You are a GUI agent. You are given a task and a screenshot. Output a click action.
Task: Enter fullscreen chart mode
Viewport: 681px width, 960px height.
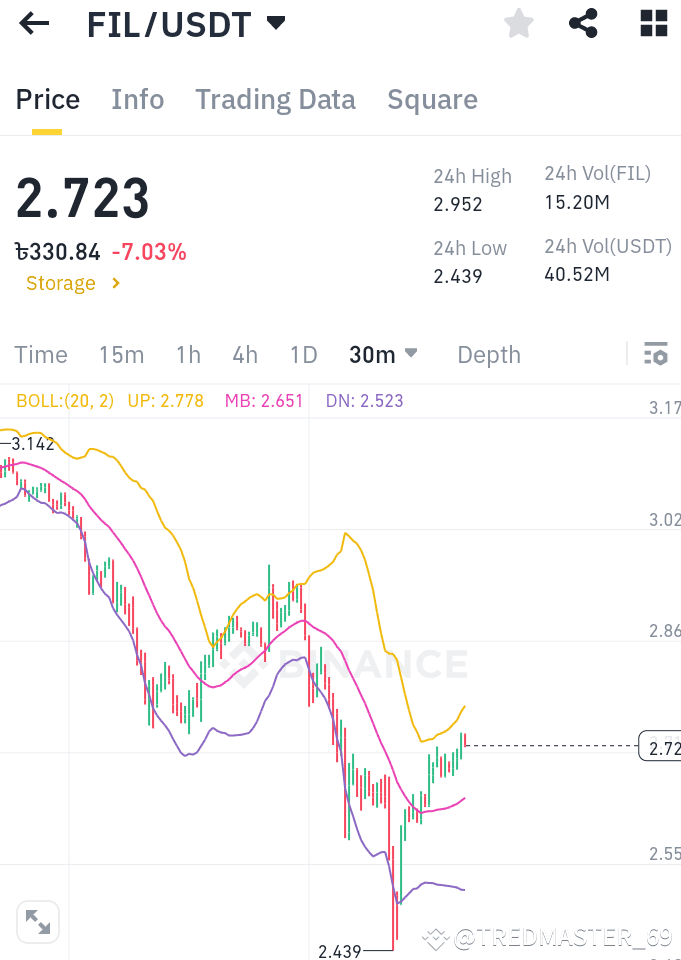point(38,921)
